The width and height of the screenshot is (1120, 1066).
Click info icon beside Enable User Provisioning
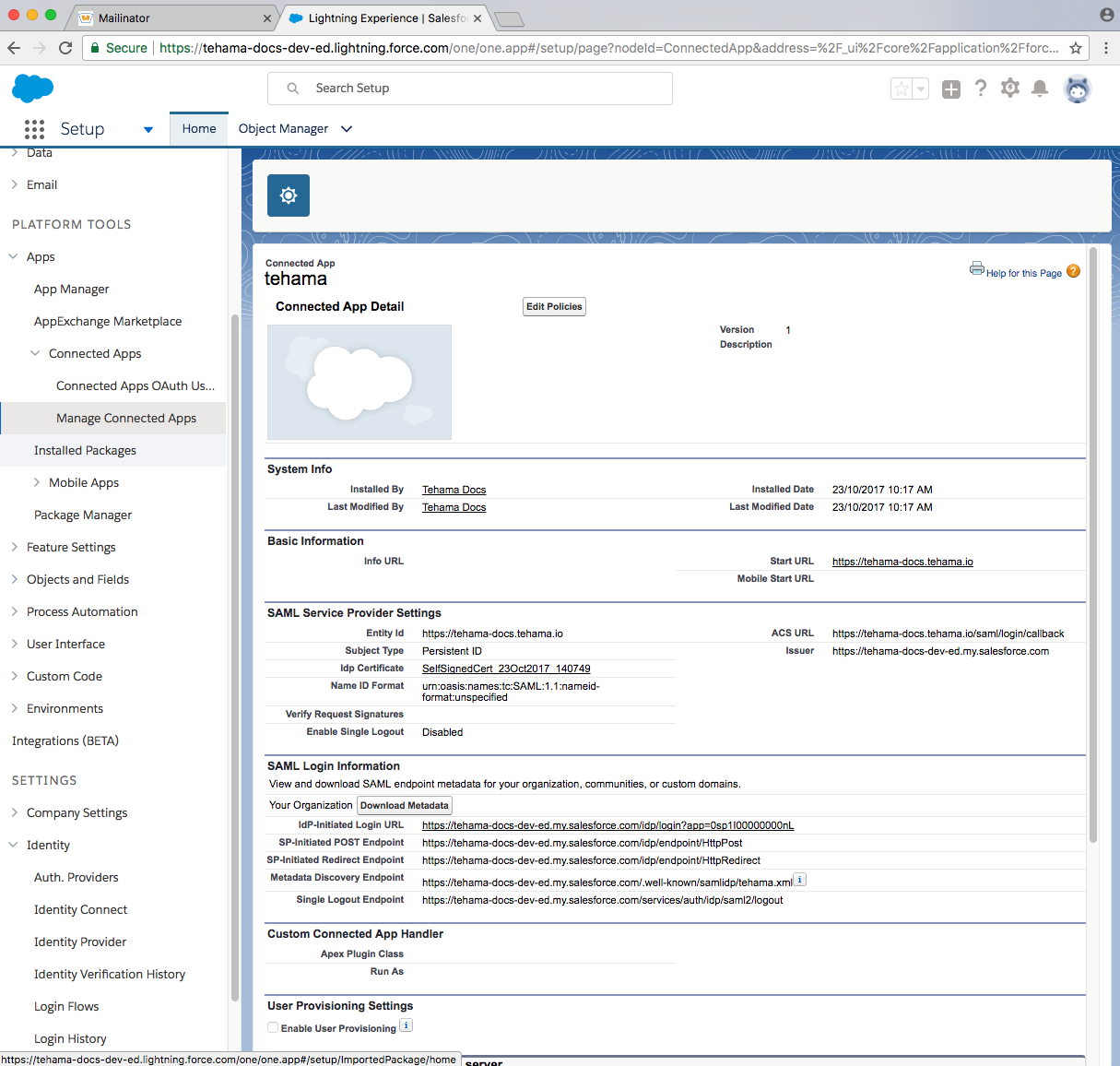click(x=407, y=1025)
